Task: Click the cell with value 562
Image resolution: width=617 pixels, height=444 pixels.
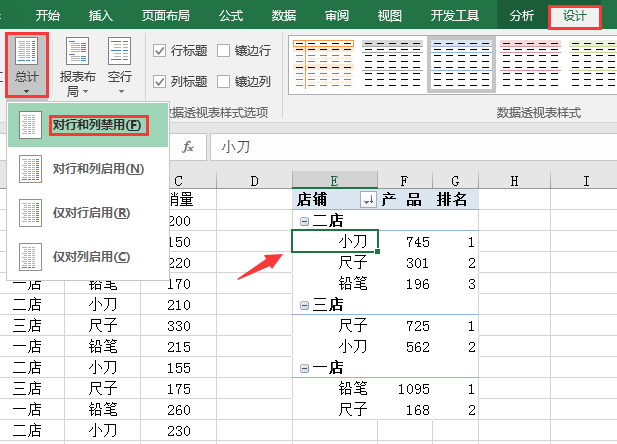Action: coord(405,347)
